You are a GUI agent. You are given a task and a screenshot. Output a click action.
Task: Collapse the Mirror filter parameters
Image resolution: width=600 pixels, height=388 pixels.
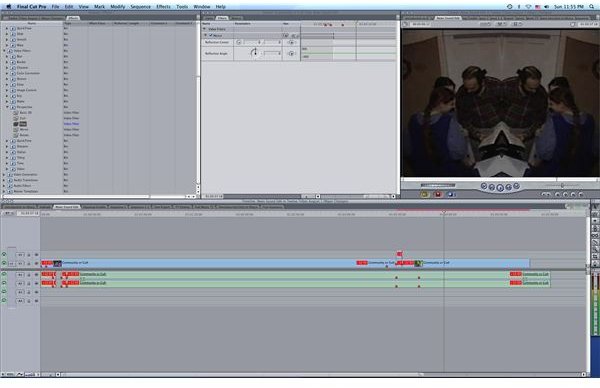point(206,35)
